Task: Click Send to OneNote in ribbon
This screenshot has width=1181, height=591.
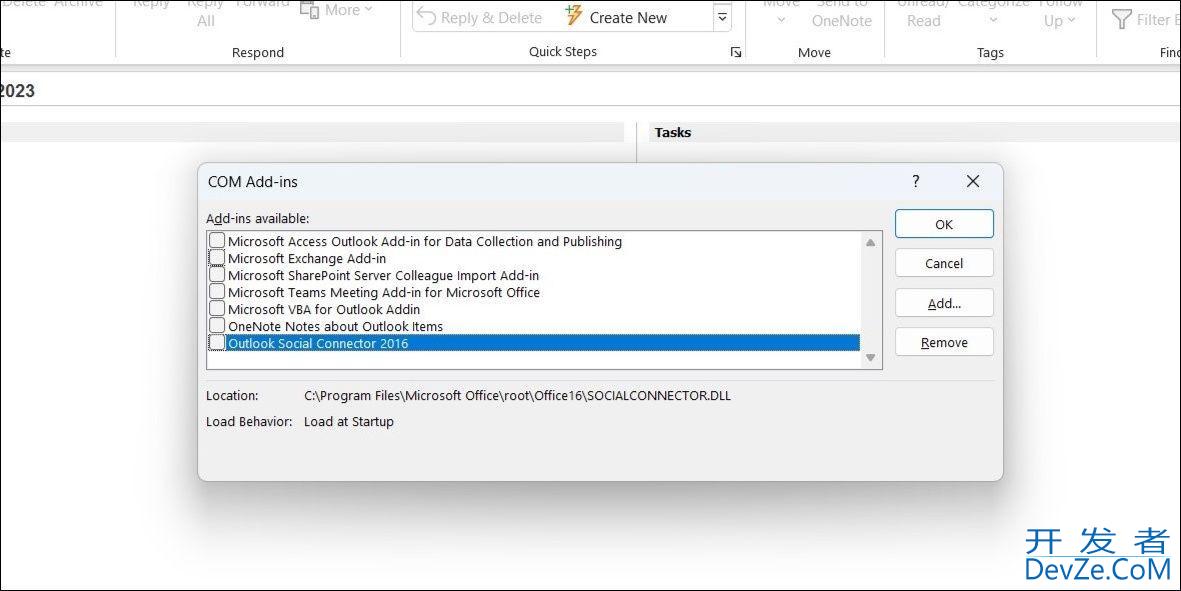Action: (841, 14)
